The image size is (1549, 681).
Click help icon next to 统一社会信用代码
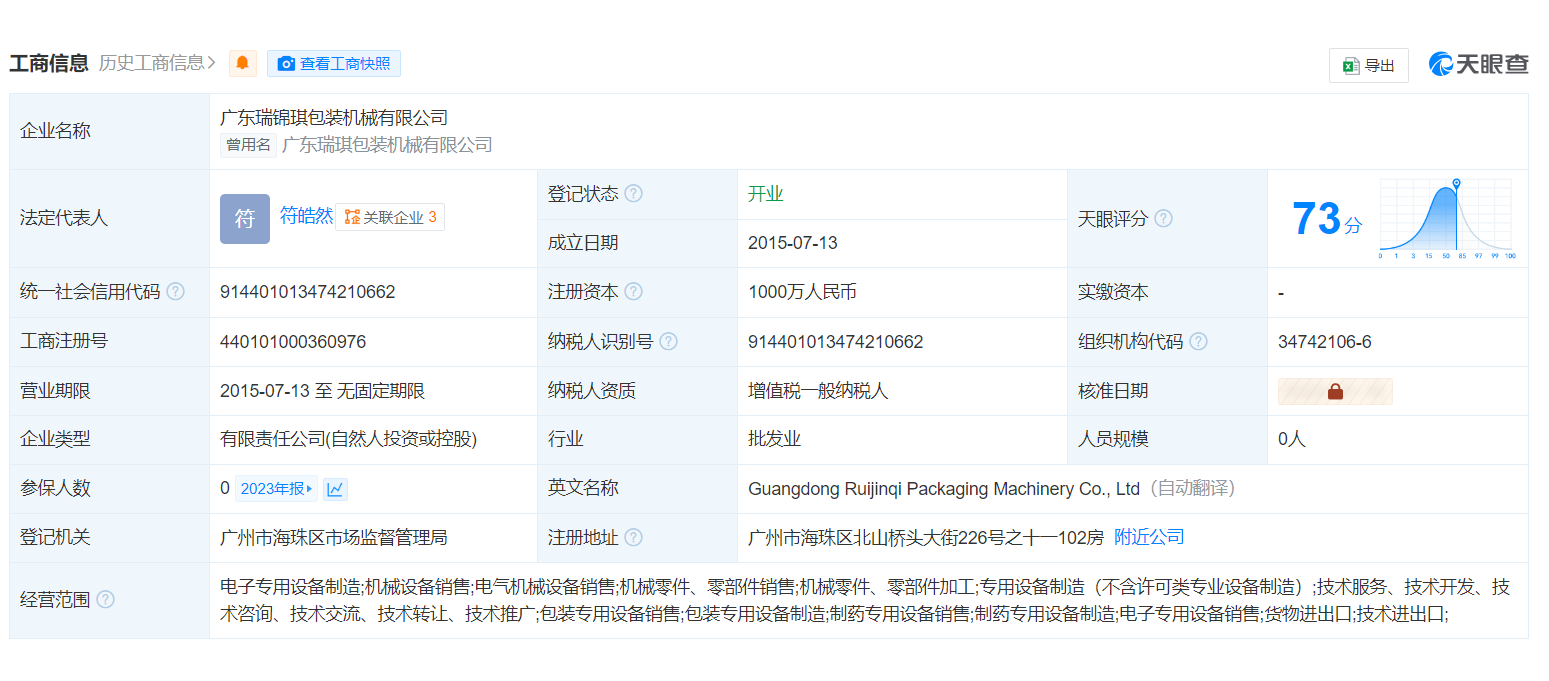175,292
